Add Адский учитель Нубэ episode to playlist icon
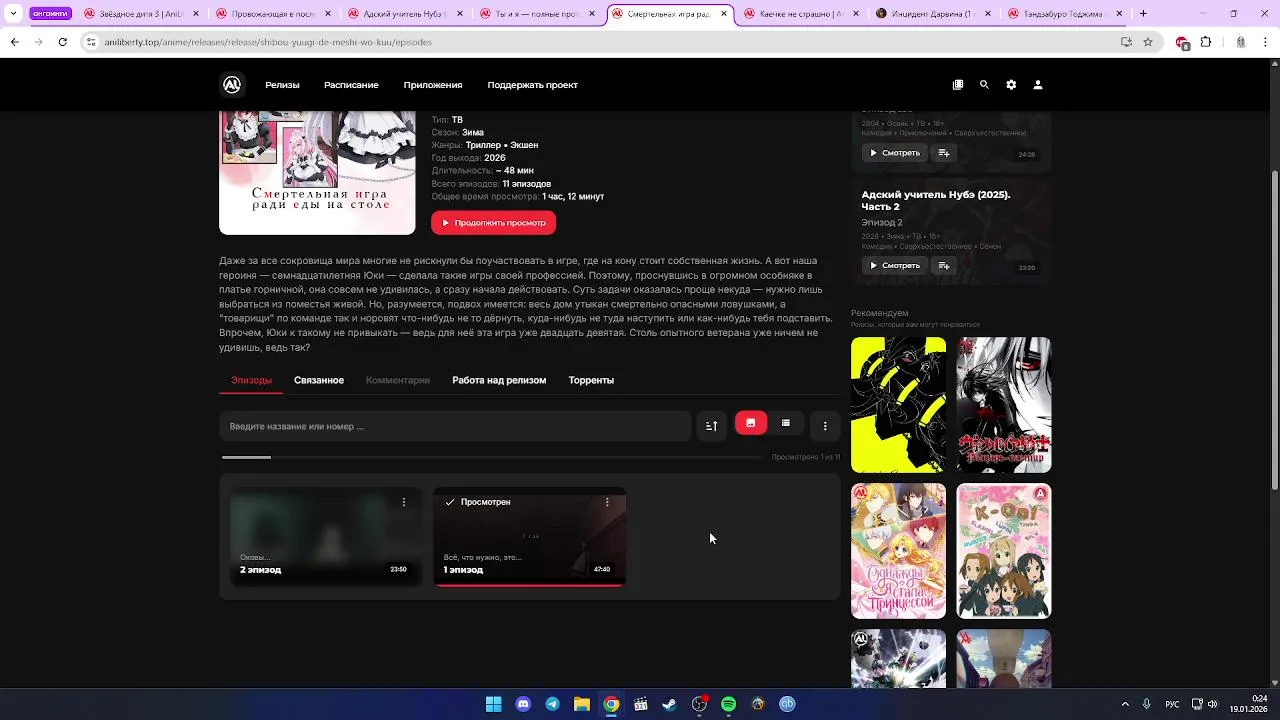Viewport: 1280px width, 720px height. [943, 266]
